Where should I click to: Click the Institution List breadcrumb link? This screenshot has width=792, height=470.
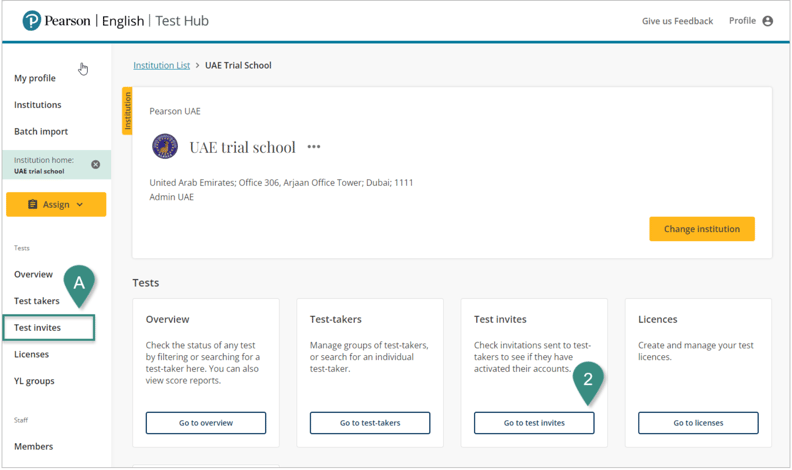point(162,65)
